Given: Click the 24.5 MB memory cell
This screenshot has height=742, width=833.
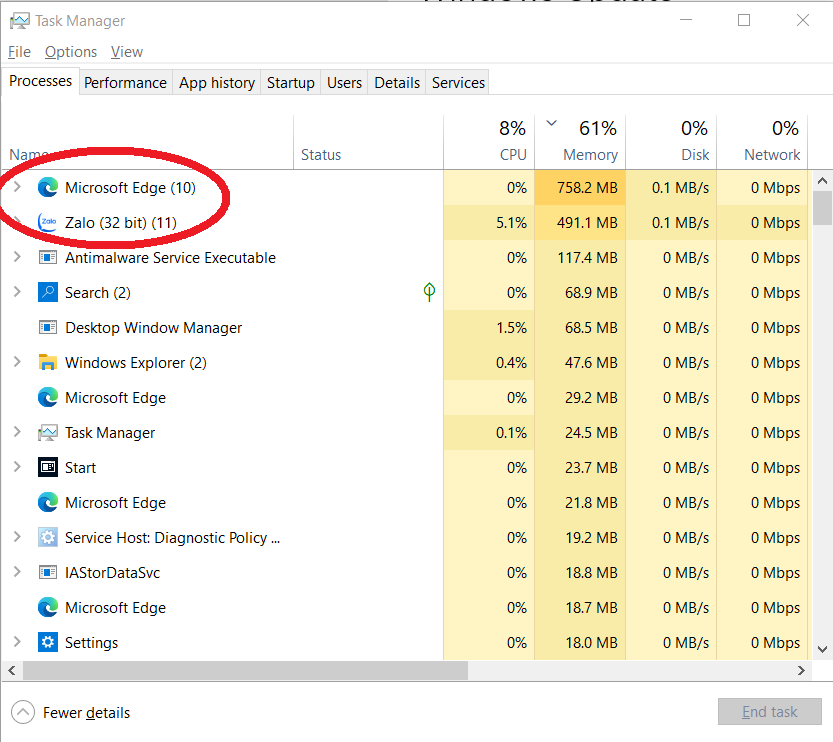Looking at the screenshot, I should click(580, 433).
